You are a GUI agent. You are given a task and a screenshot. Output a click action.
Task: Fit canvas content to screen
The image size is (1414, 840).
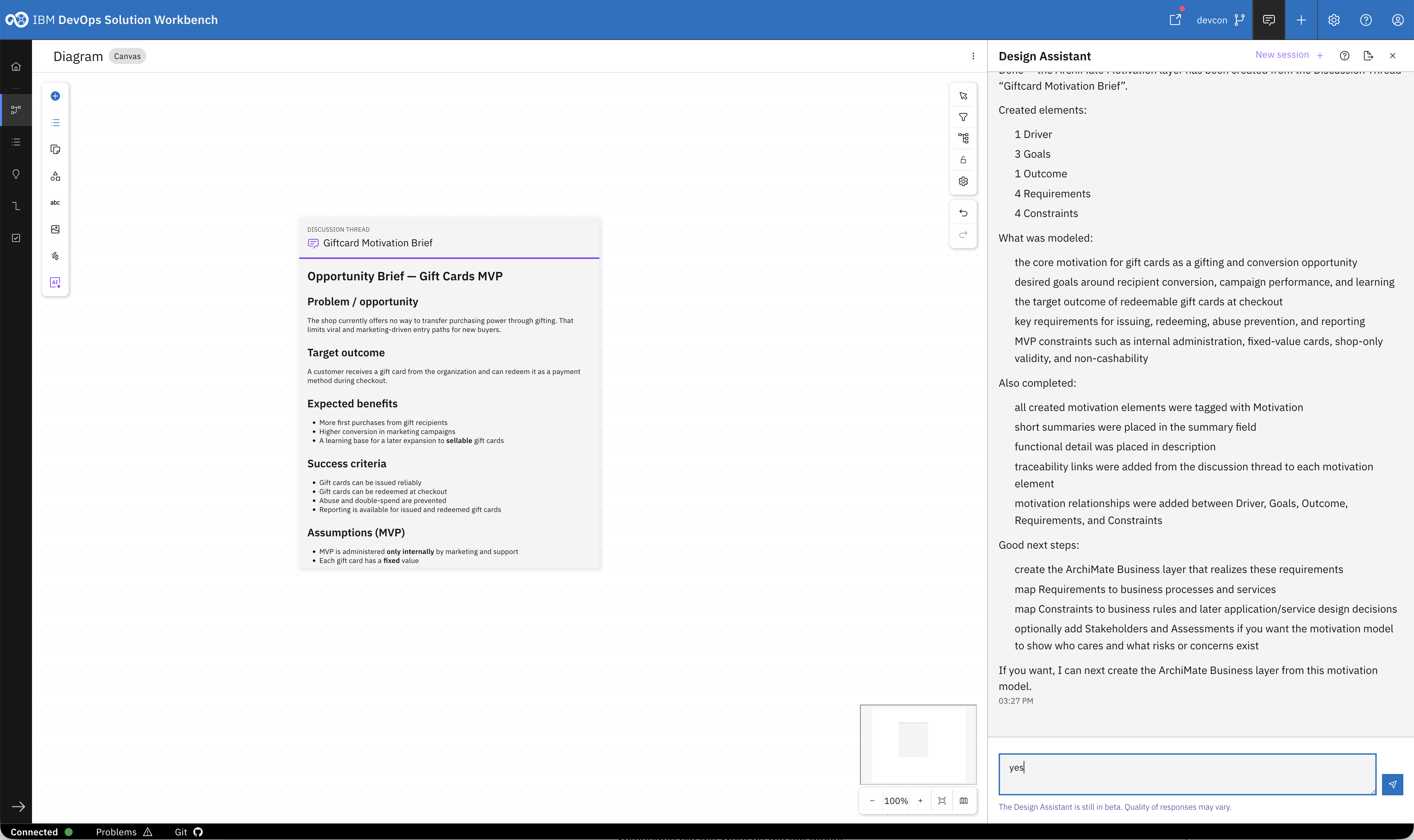942,801
